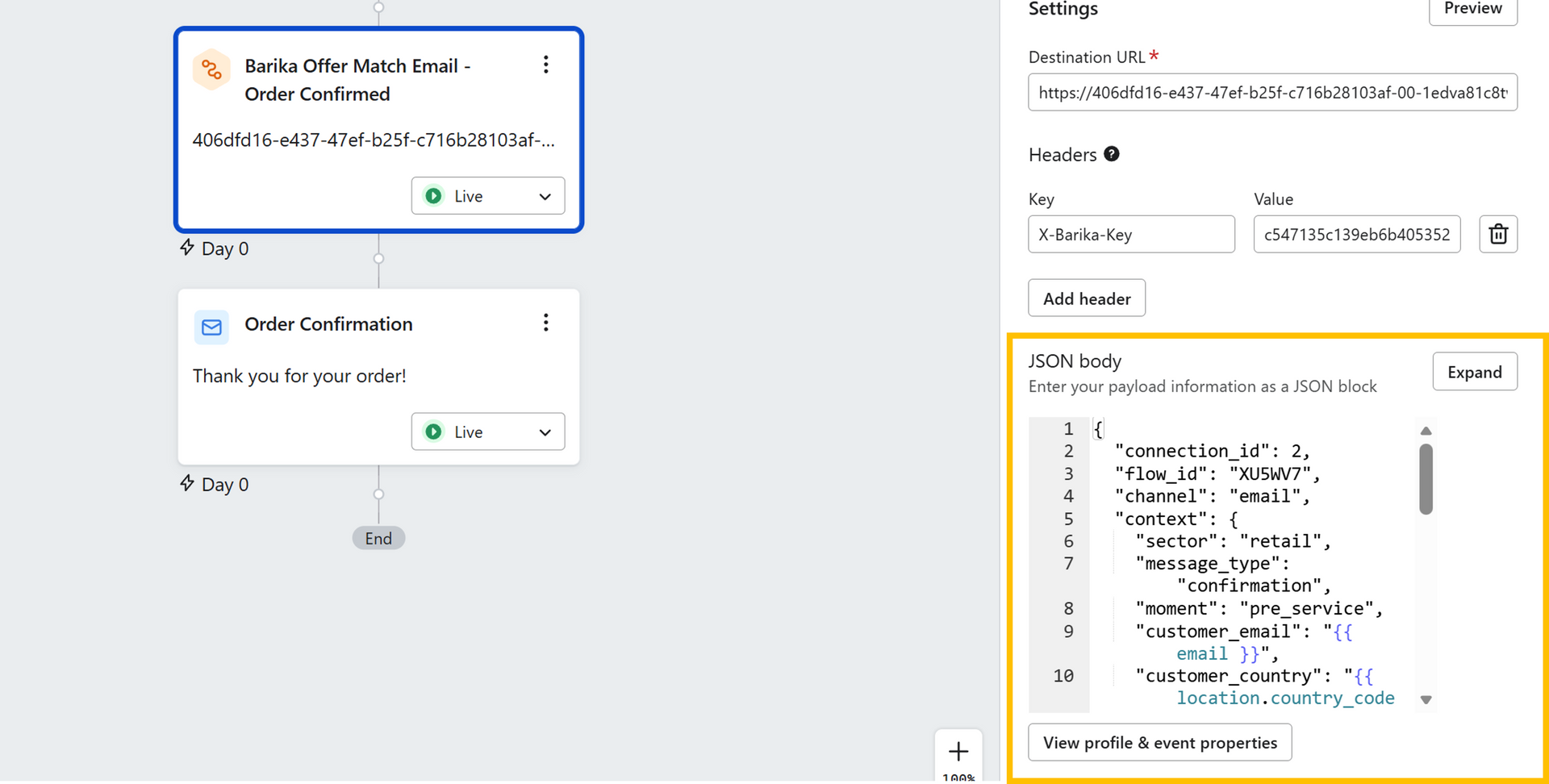Delete the X-Barika-Key header with trash icon
Viewport: 1549px width, 784px height.
pyautogui.click(x=1498, y=234)
